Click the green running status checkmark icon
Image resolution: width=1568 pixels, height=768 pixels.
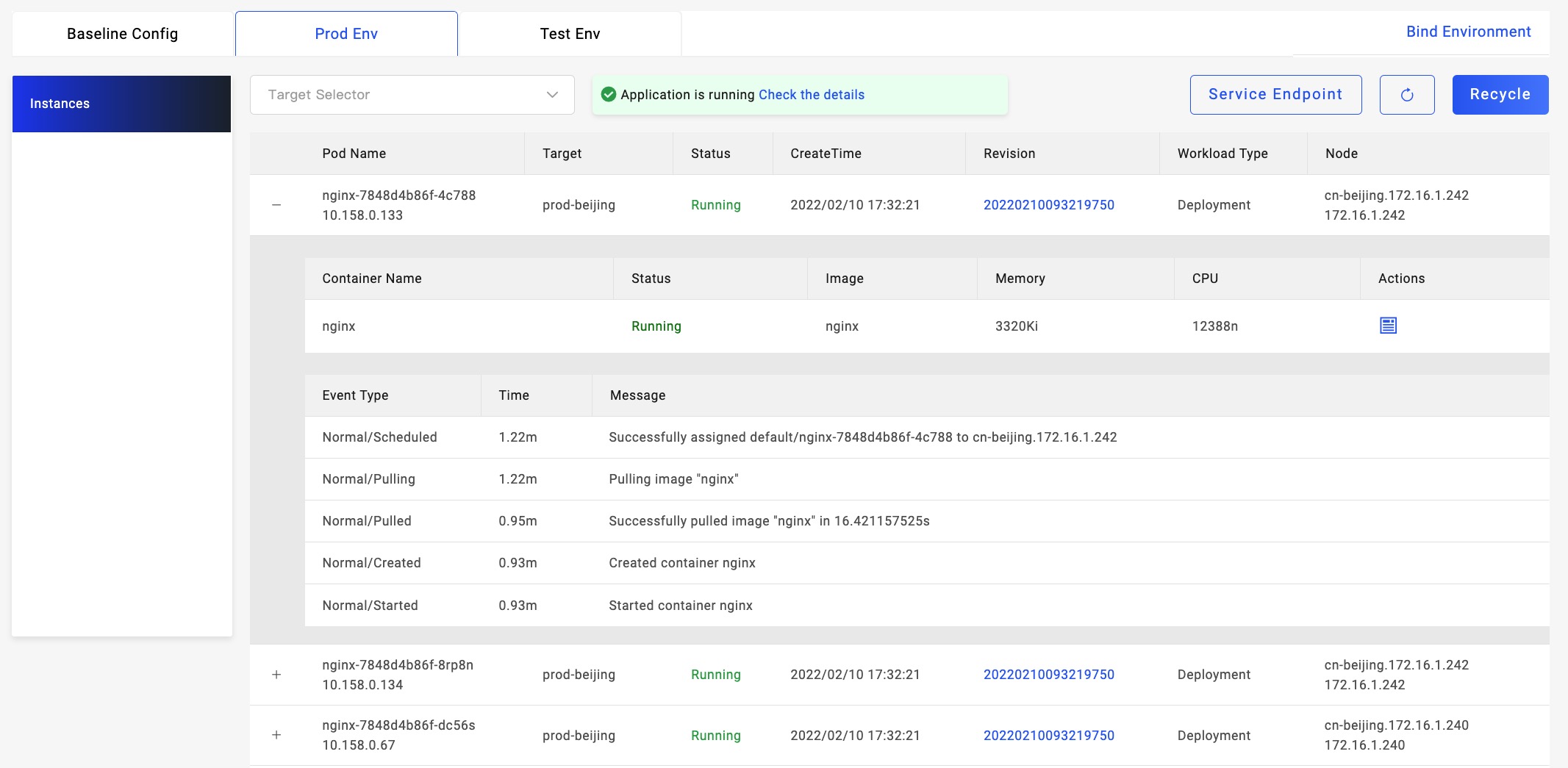click(608, 95)
